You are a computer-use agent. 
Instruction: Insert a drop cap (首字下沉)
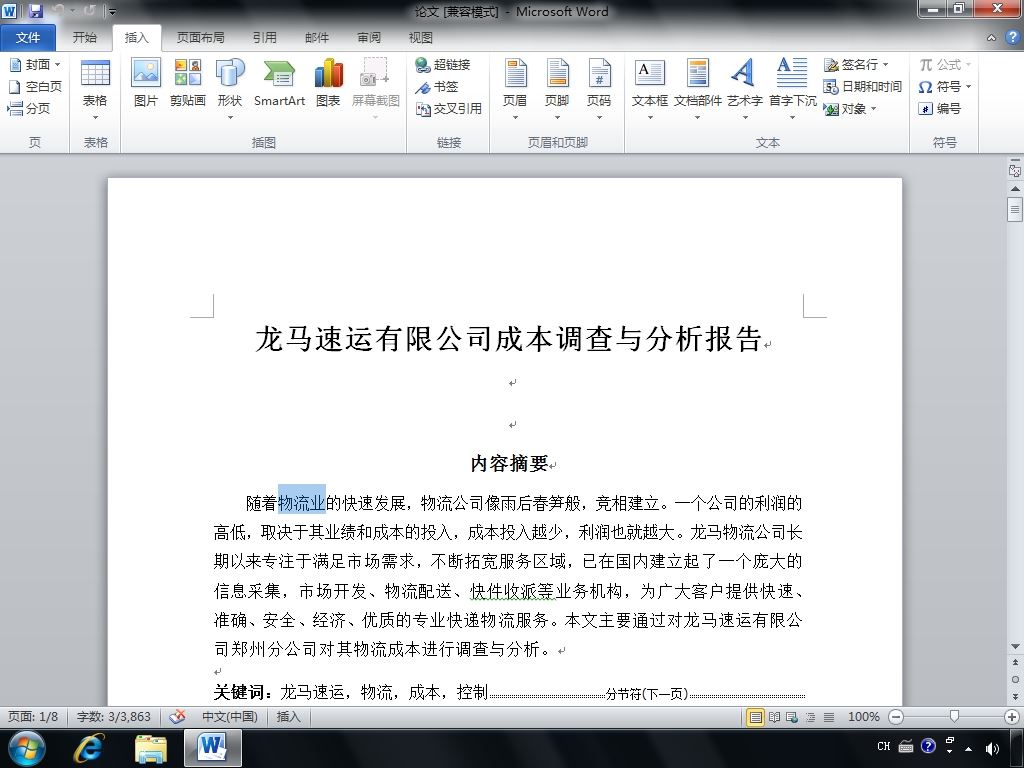pyautogui.click(x=792, y=89)
